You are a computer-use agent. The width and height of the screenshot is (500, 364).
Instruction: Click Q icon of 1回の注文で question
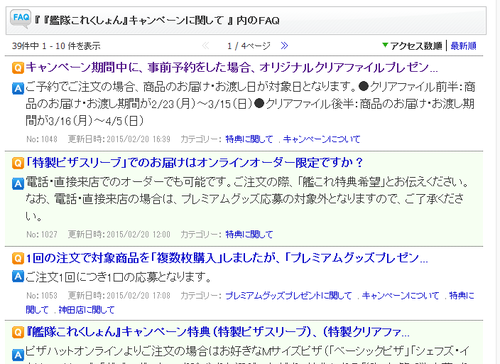coord(18,258)
